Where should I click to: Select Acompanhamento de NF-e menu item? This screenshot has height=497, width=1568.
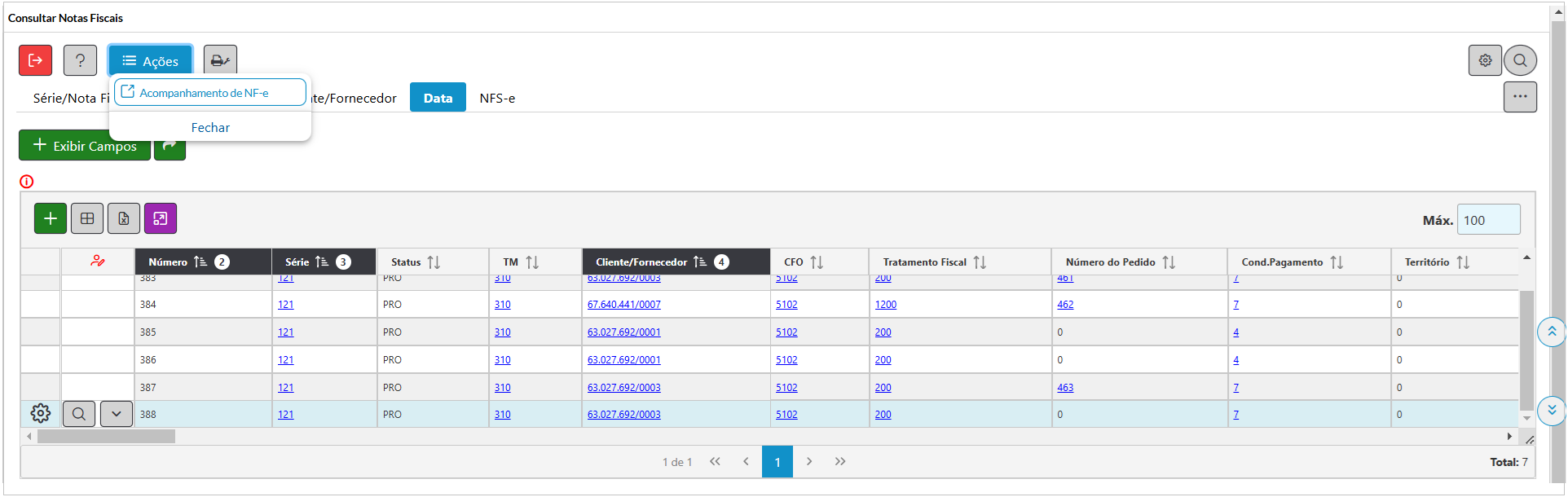(x=210, y=93)
